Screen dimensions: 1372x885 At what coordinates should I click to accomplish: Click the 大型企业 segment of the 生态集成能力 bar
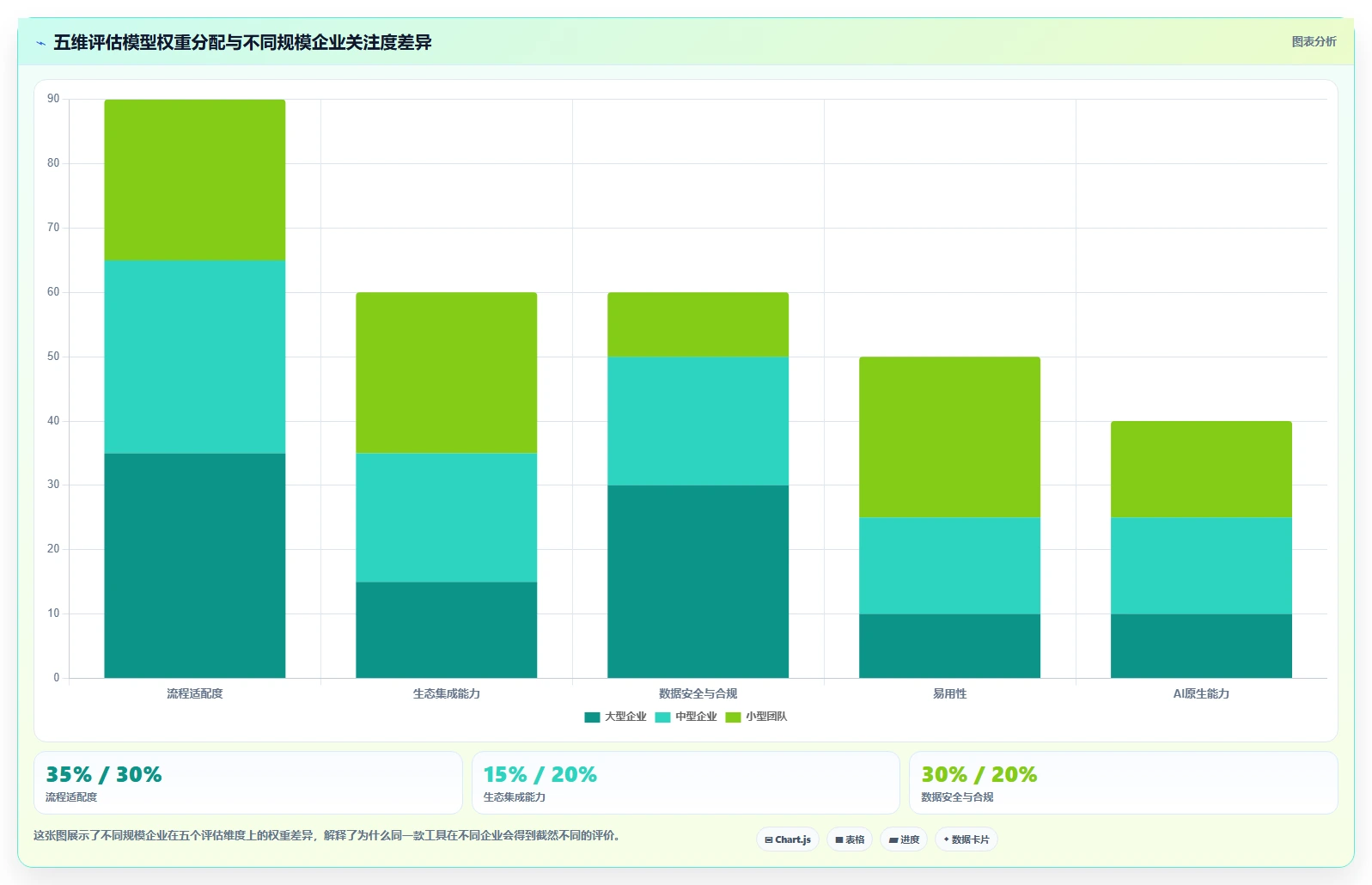pyautogui.click(x=447, y=630)
